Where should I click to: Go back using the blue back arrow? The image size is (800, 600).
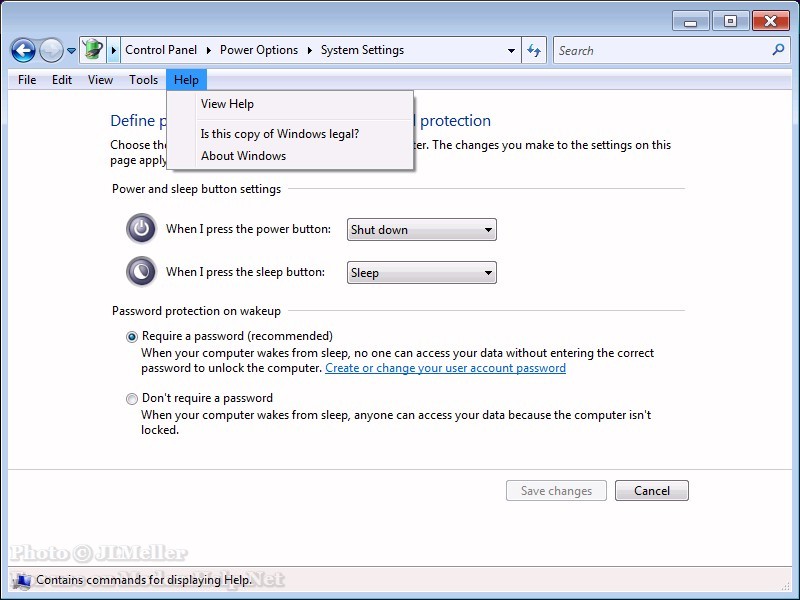pos(23,51)
